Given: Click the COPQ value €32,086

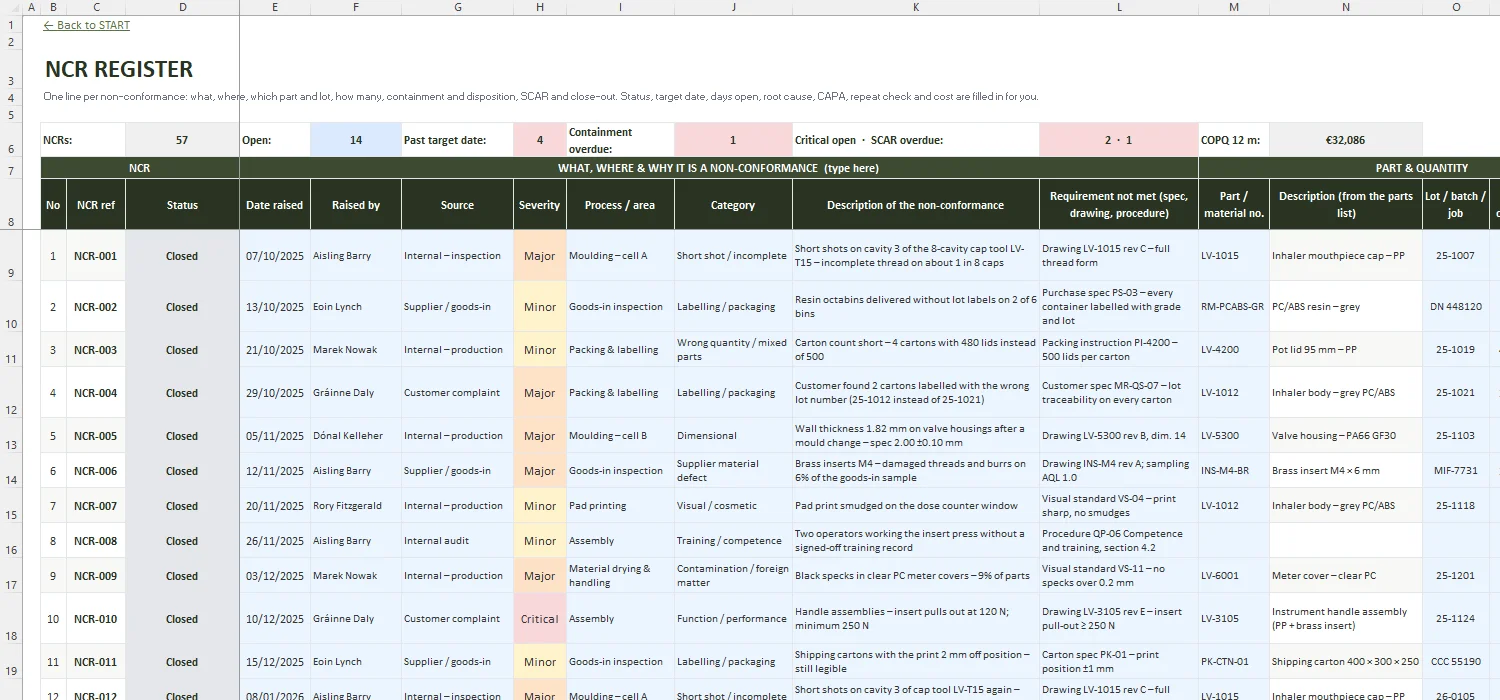Looking at the screenshot, I should click(1345, 140).
